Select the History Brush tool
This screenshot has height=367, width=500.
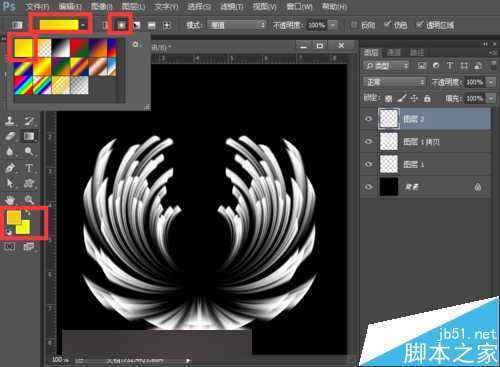click(x=29, y=121)
